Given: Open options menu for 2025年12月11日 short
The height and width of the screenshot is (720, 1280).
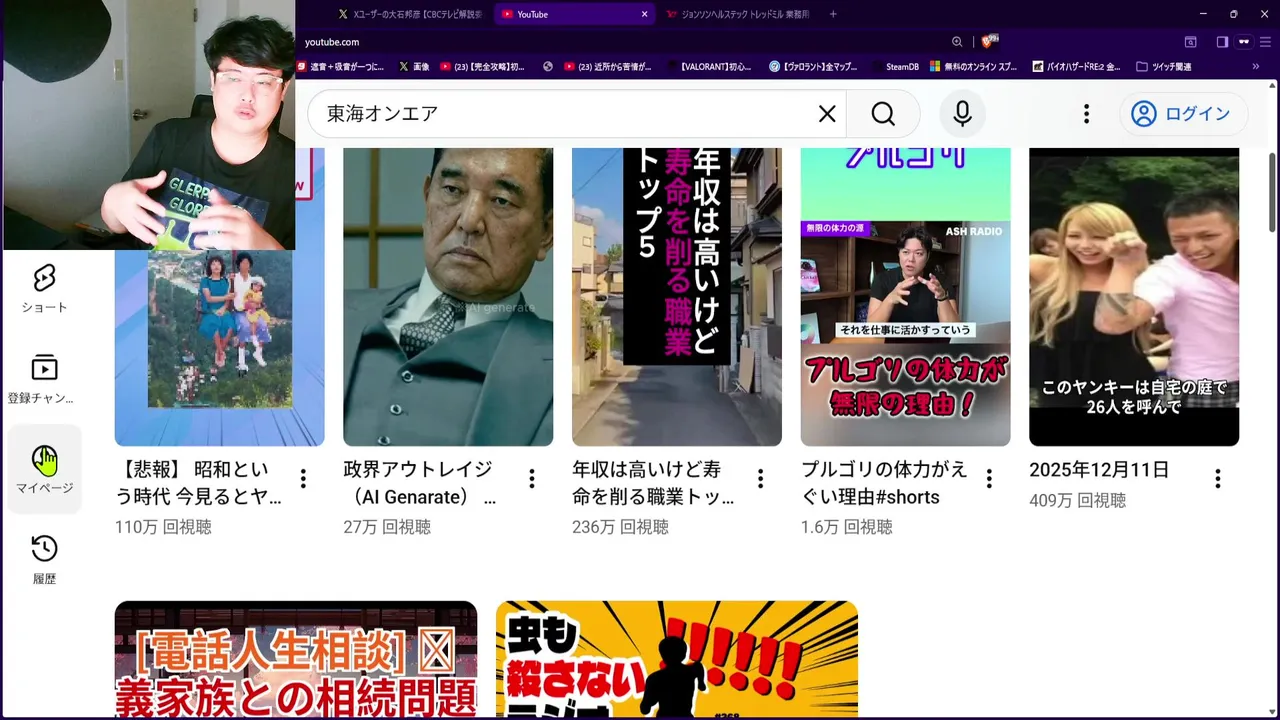Looking at the screenshot, I should [1218, 479].
